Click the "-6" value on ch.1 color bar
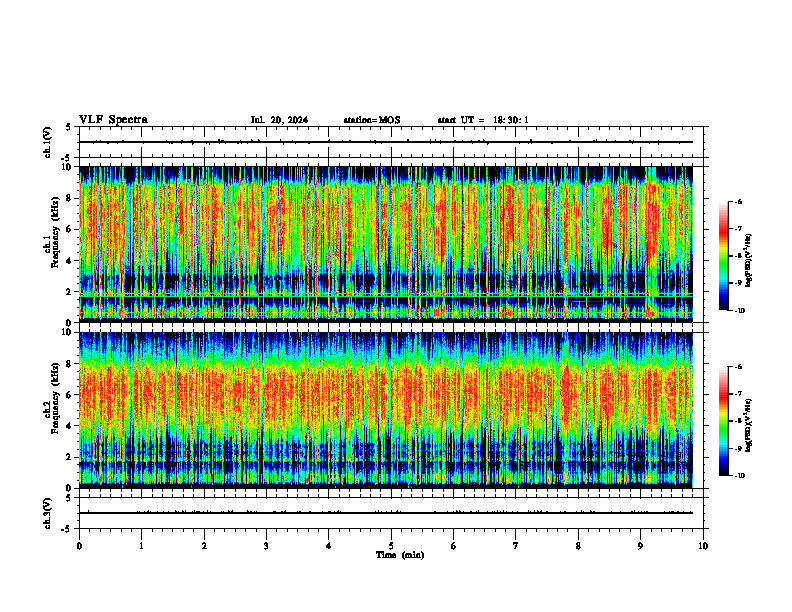This screenshot has width=792, height=612. 739,201
